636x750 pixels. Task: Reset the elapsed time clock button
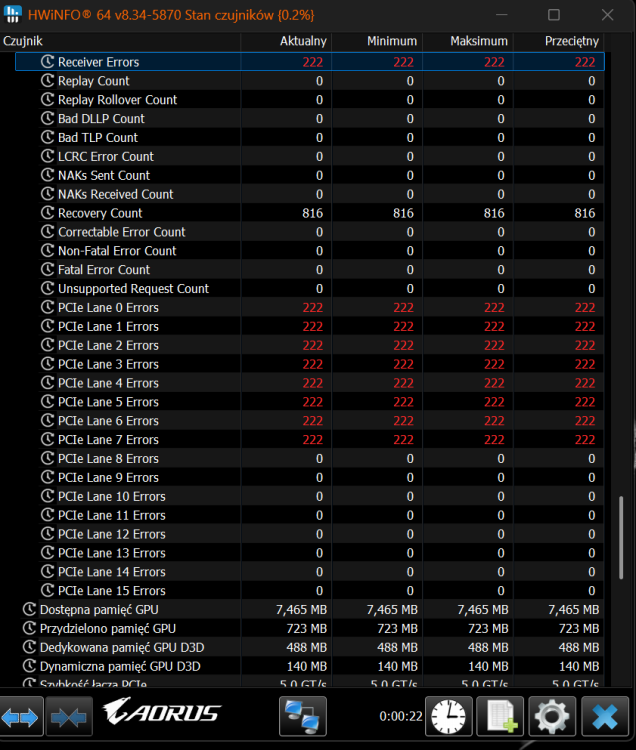(x=449, y=716)
